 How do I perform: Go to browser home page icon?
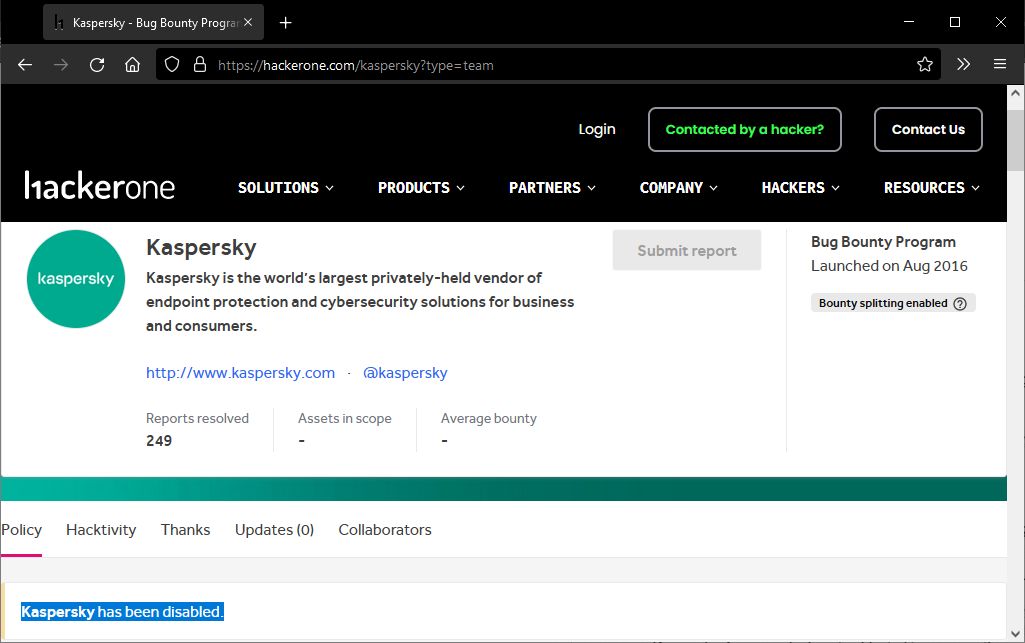click(x=132, y=65)
